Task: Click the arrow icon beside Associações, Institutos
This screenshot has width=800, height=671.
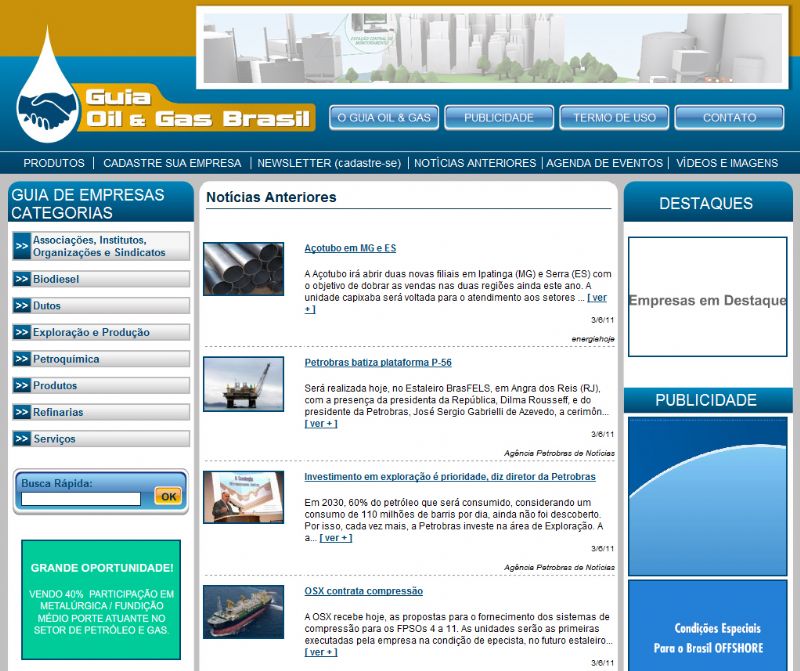Action: 22,246
